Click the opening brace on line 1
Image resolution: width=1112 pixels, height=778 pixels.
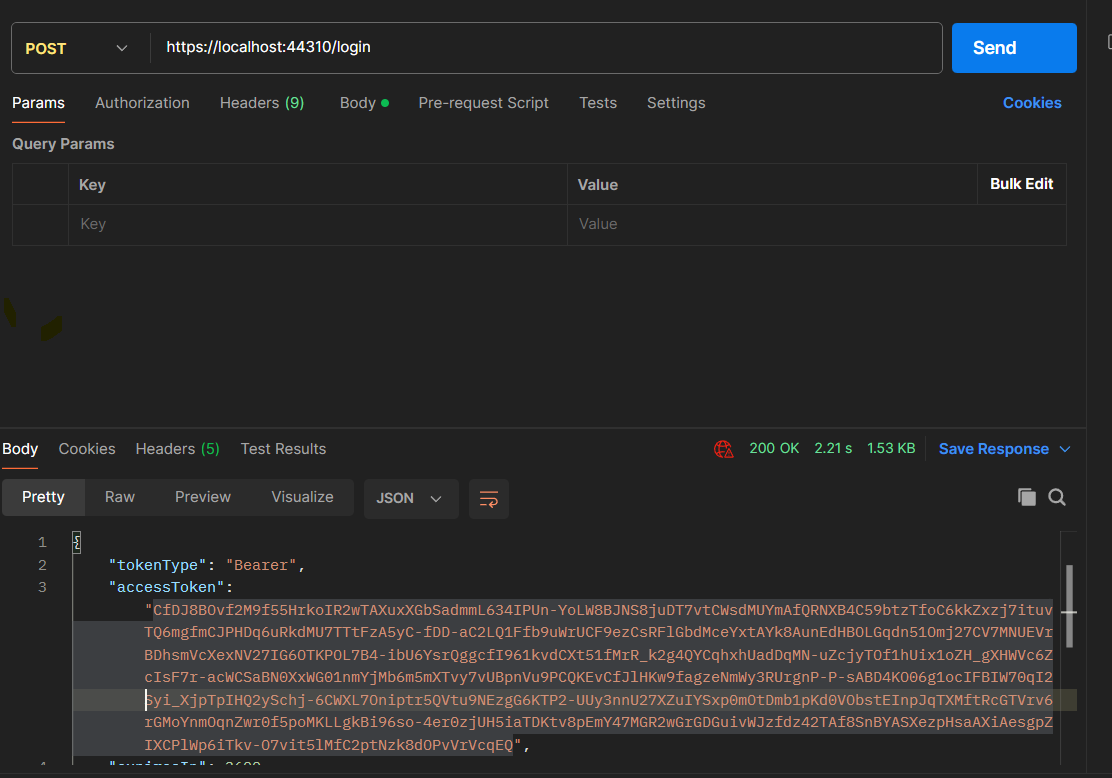(x=77, y=543)
